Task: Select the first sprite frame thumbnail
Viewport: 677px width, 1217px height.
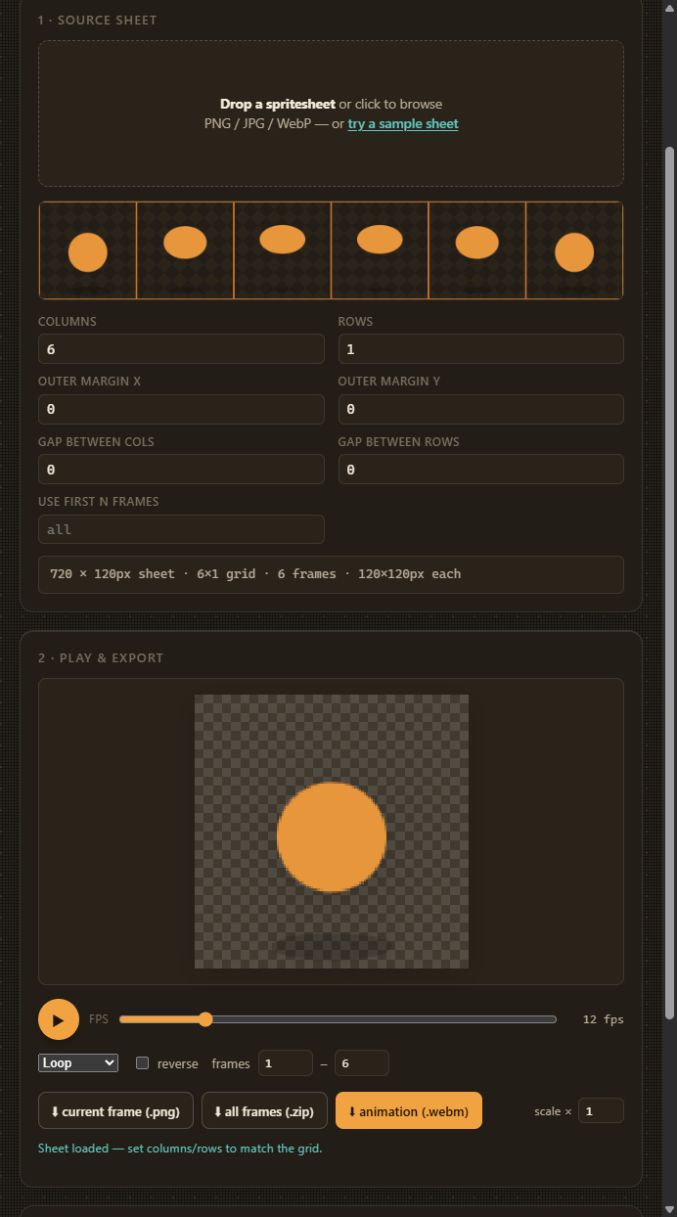Action: (x=88, y=250)
